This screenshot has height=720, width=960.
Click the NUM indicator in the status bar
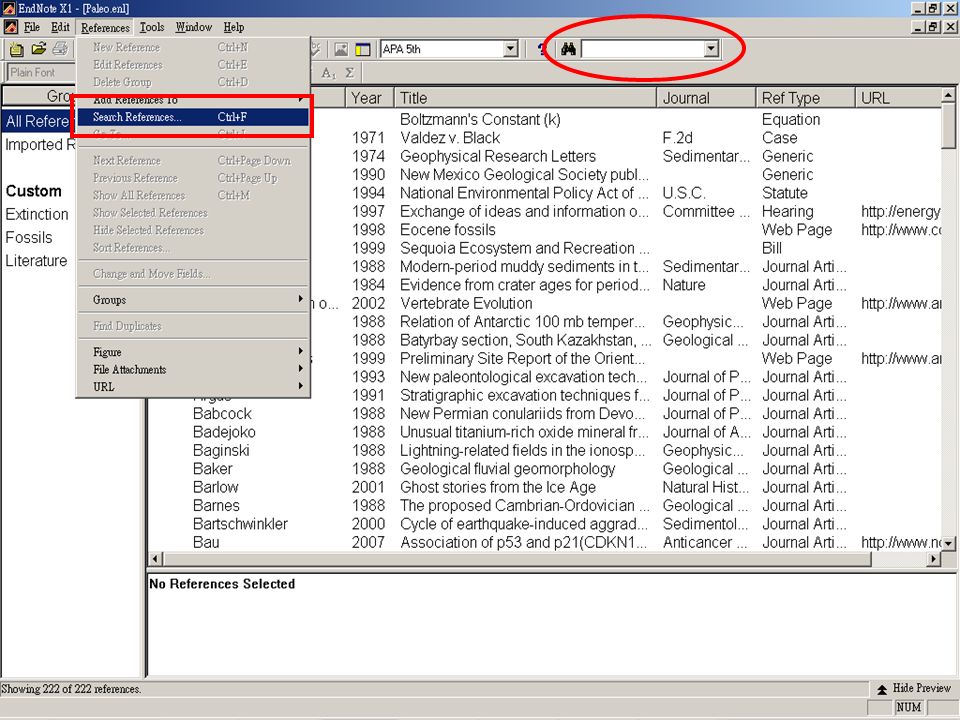[x=909, y=707]
